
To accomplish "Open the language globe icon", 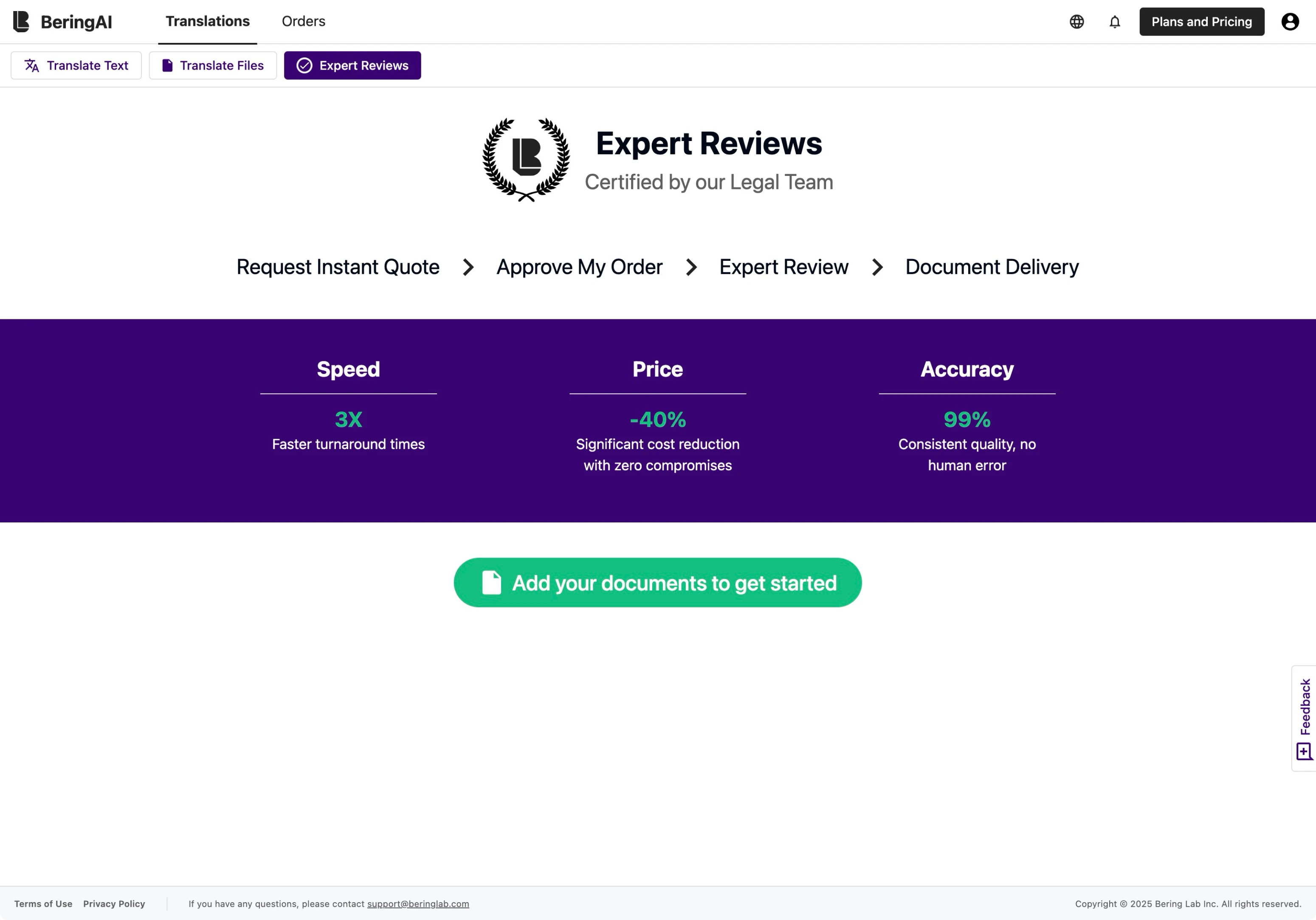I will (1076, 21).
